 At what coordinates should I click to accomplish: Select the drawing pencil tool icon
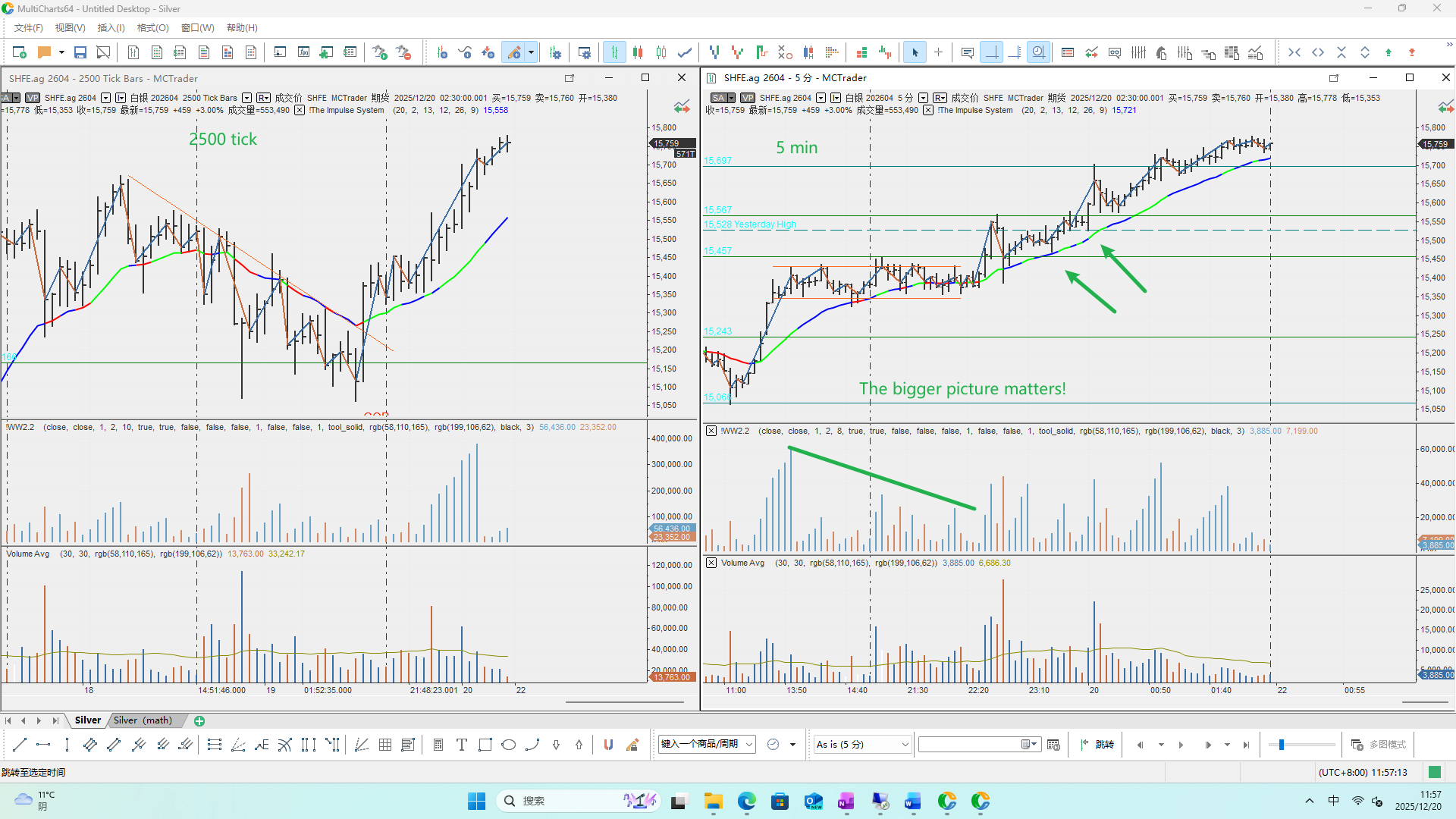click(514, 52)
